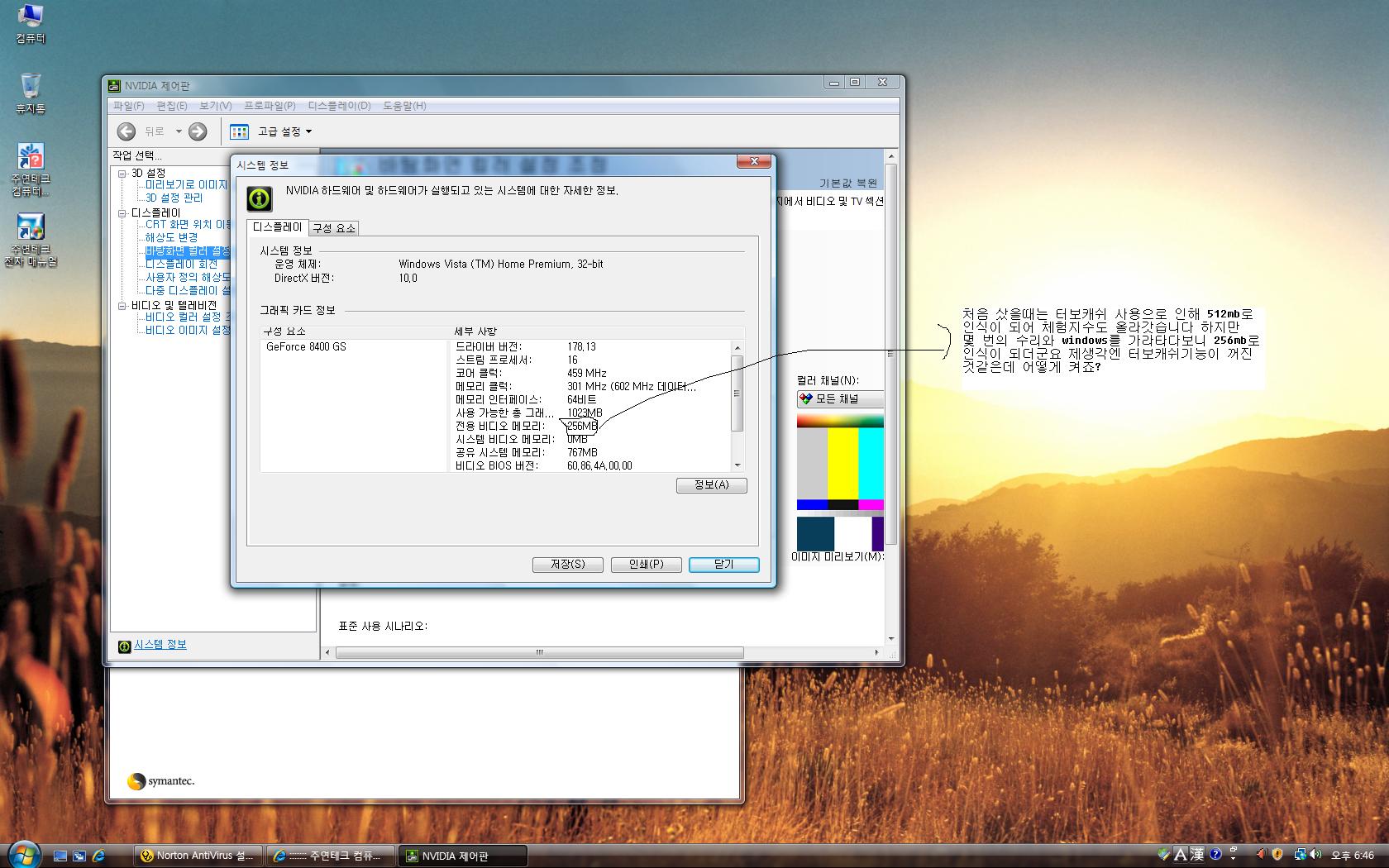Click the back arrow in NVIDIA toolbar
The image size is (1389, 868).
pyautogui.click(x=126, y=131)
